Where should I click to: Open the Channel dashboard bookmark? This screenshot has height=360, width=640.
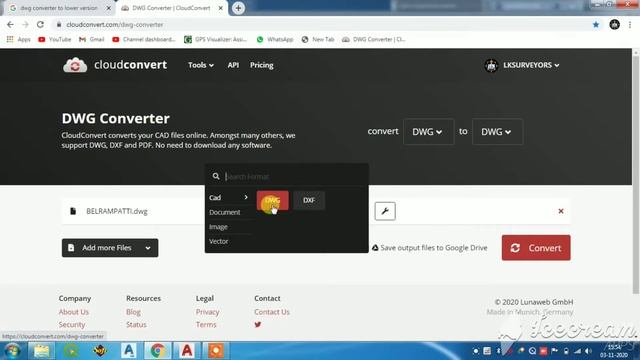[x=144, y=39]
